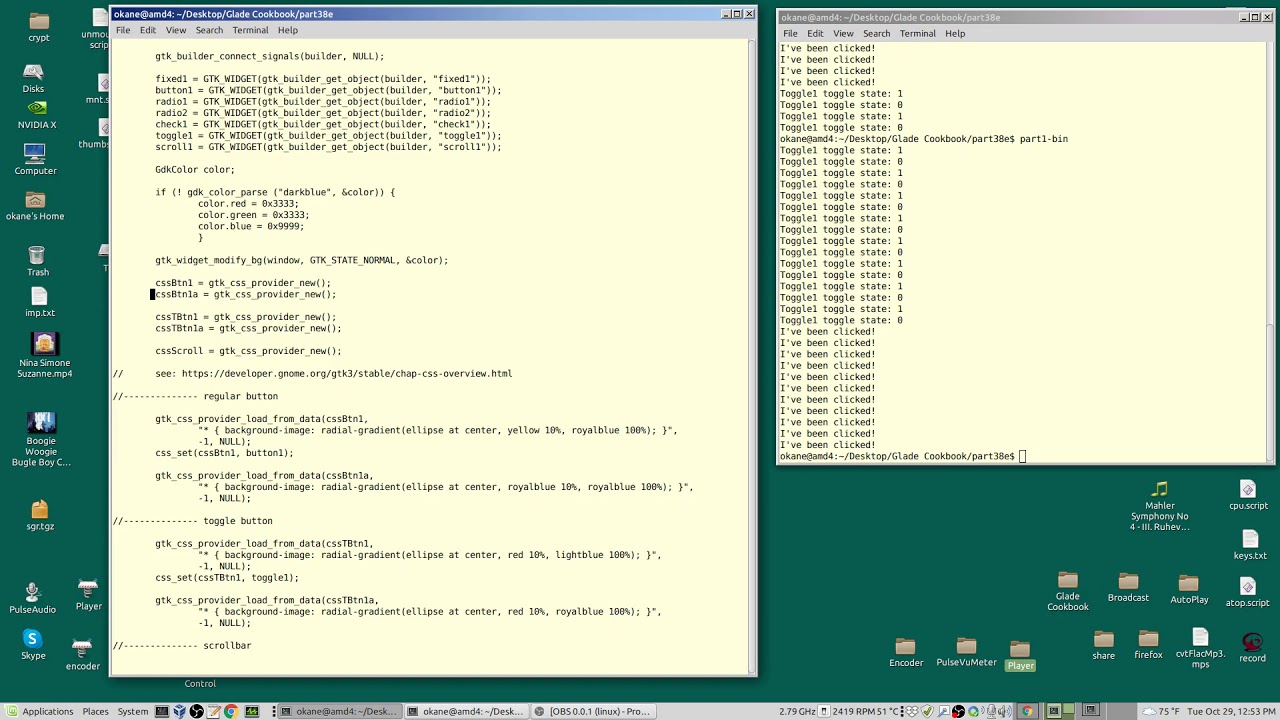The width and height of the screenshot is (1280, 720).
Task: Launch system monitor panel launcher
Action: click(x=252, y=711)
